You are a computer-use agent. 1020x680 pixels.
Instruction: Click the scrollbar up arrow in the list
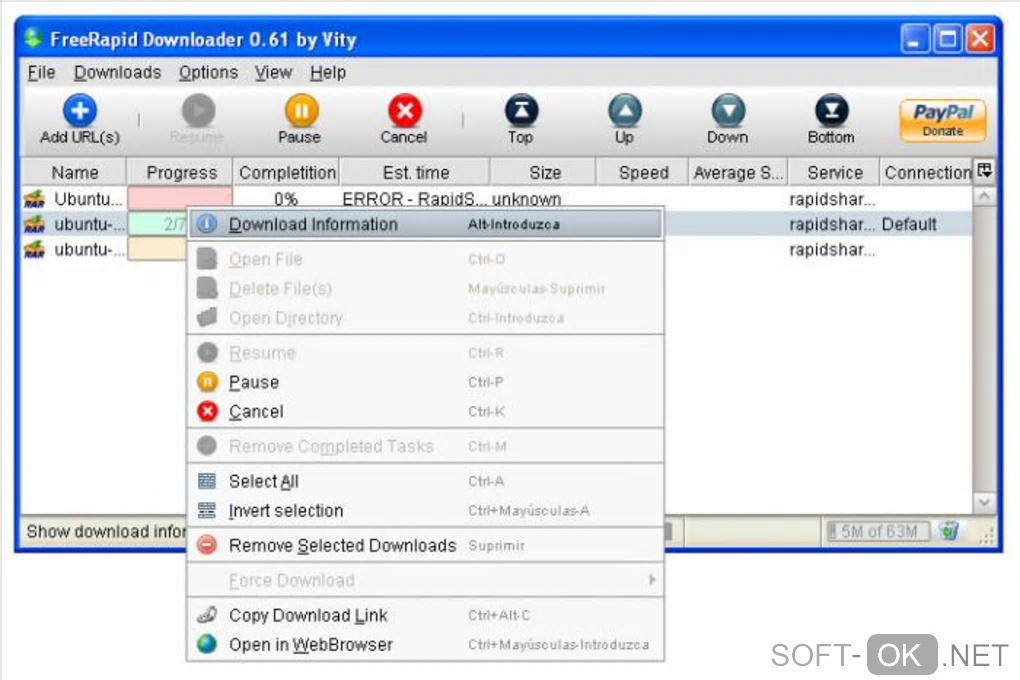pos(984,196)
